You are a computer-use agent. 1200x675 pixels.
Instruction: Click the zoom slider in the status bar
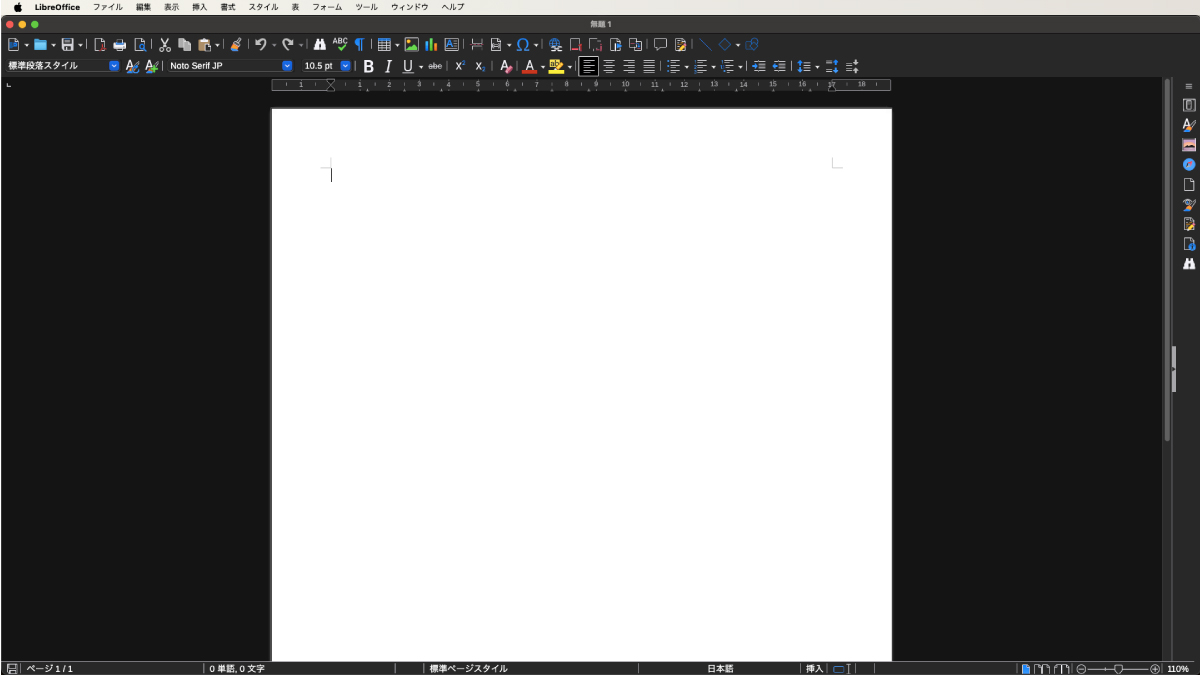coord(1118,668)
